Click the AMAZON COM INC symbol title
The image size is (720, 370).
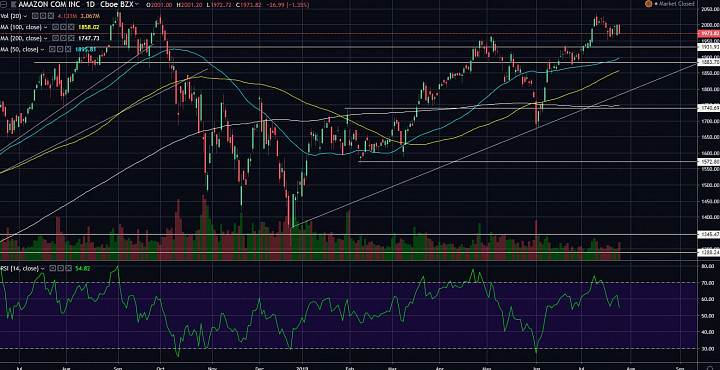click(x=49, y=5)
